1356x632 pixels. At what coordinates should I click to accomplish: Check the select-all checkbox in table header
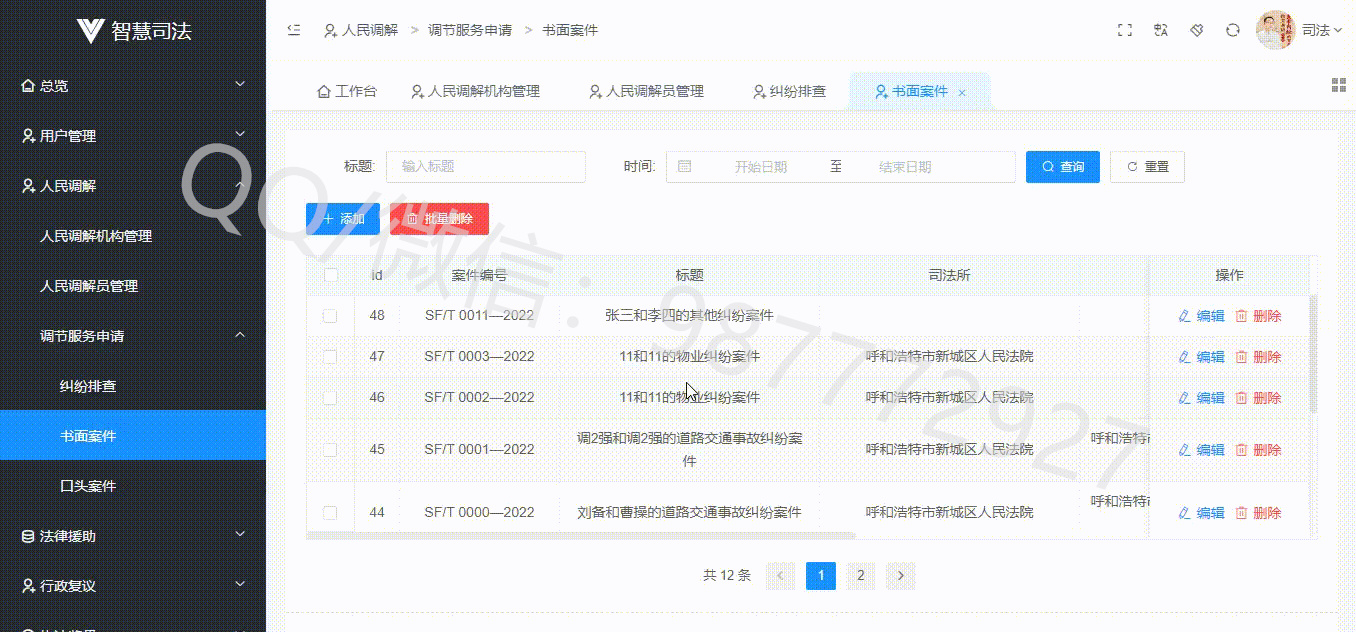click(x=330, y=275)
